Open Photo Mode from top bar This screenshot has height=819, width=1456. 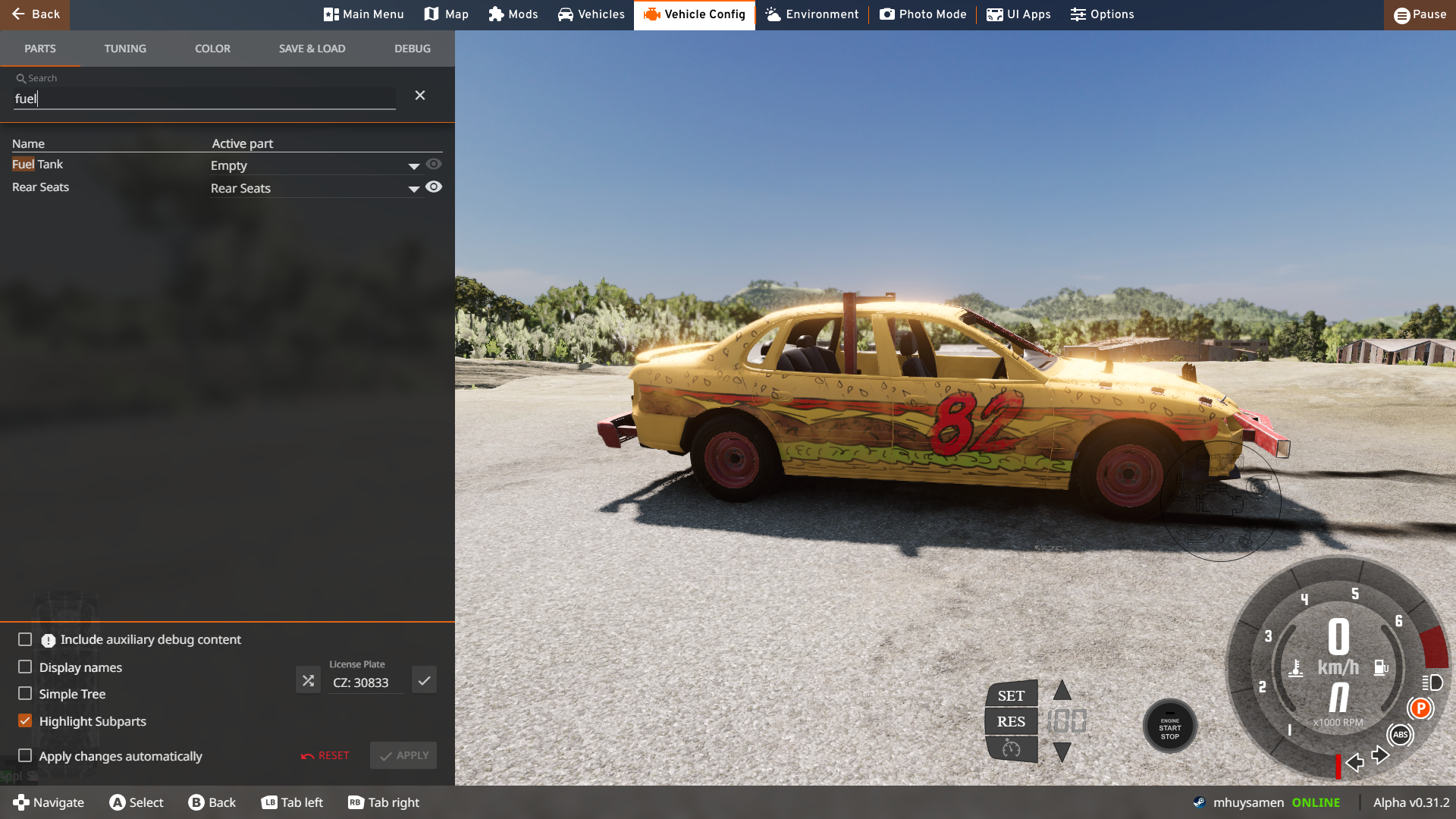click(x=923, y=14)
